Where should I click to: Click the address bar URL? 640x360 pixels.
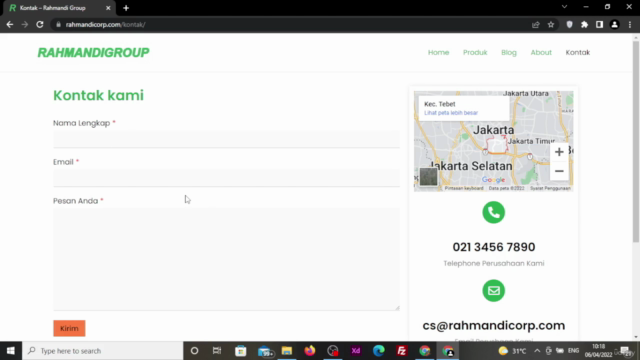click(105, 24)
